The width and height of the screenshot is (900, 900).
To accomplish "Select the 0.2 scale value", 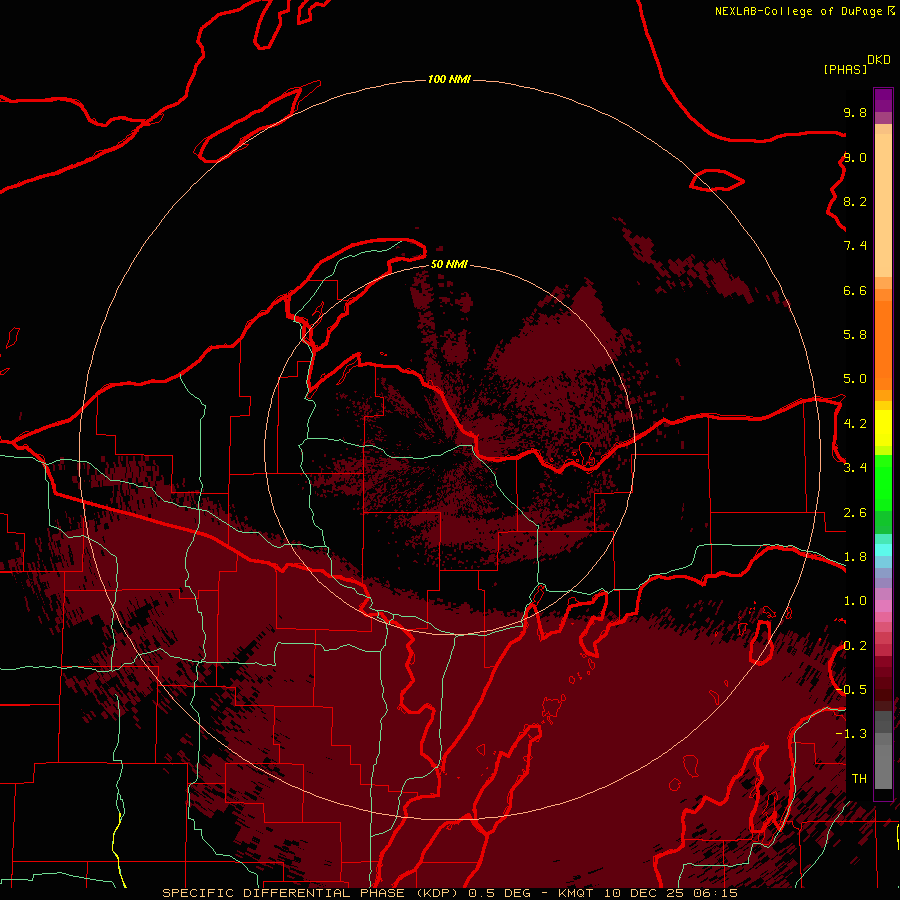I will [x=855, y=646].
